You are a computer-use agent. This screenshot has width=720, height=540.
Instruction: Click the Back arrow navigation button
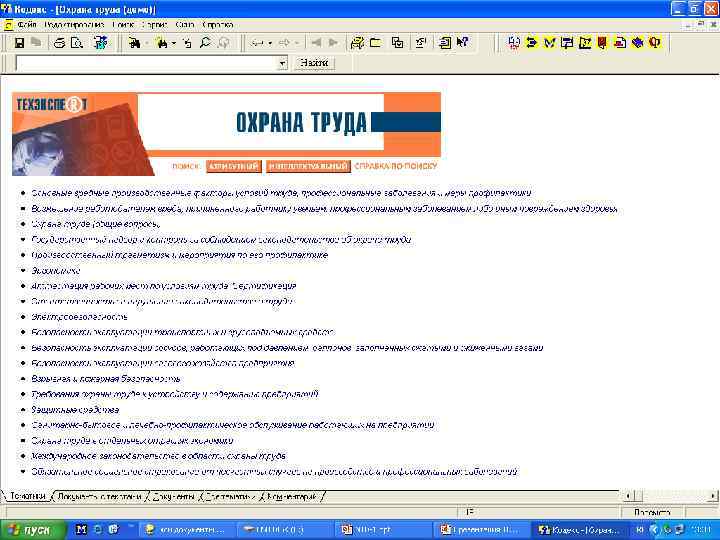pos(257,43)
